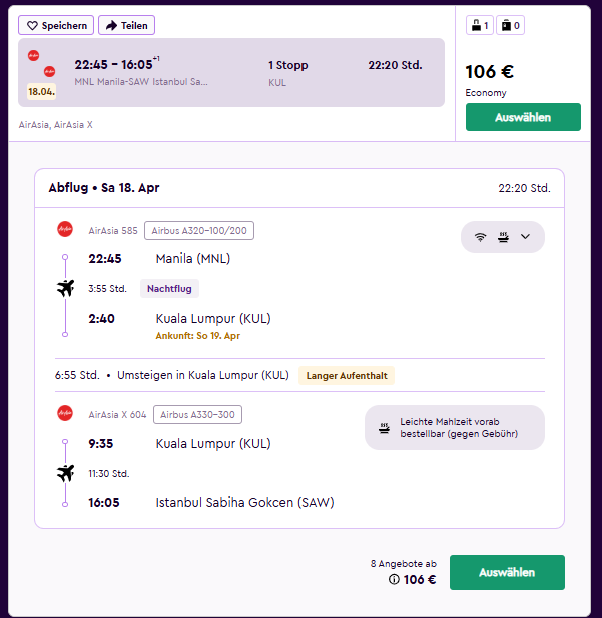Click the Airbus A330-300 aircraft tag
Image resolution: width=602 pixels, height=618 pixels.
click(197, 415)
